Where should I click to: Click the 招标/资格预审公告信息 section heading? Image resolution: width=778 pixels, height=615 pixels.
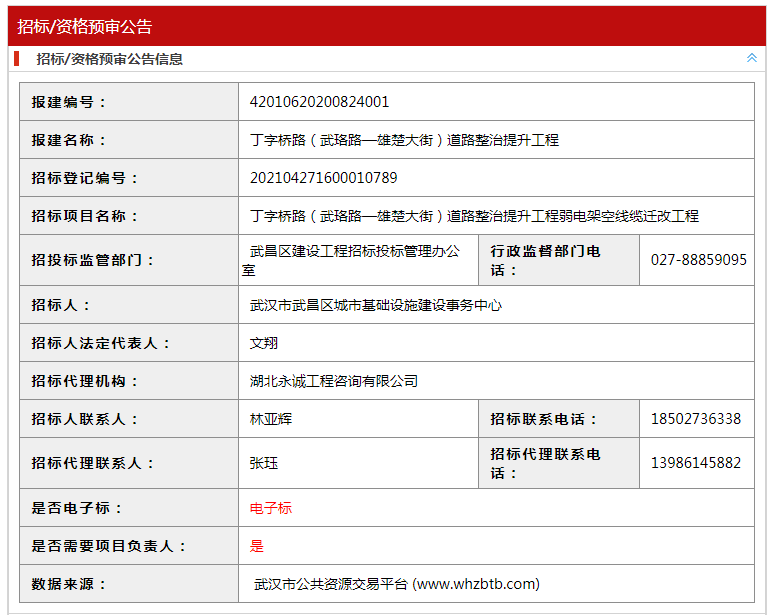109,59
